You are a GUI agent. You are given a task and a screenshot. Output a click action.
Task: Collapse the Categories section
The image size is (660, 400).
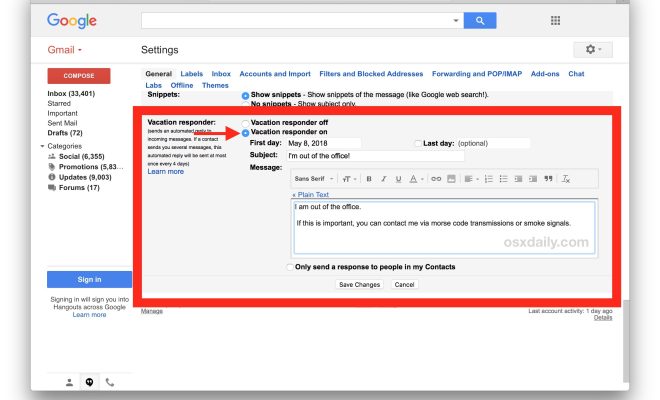42,147
